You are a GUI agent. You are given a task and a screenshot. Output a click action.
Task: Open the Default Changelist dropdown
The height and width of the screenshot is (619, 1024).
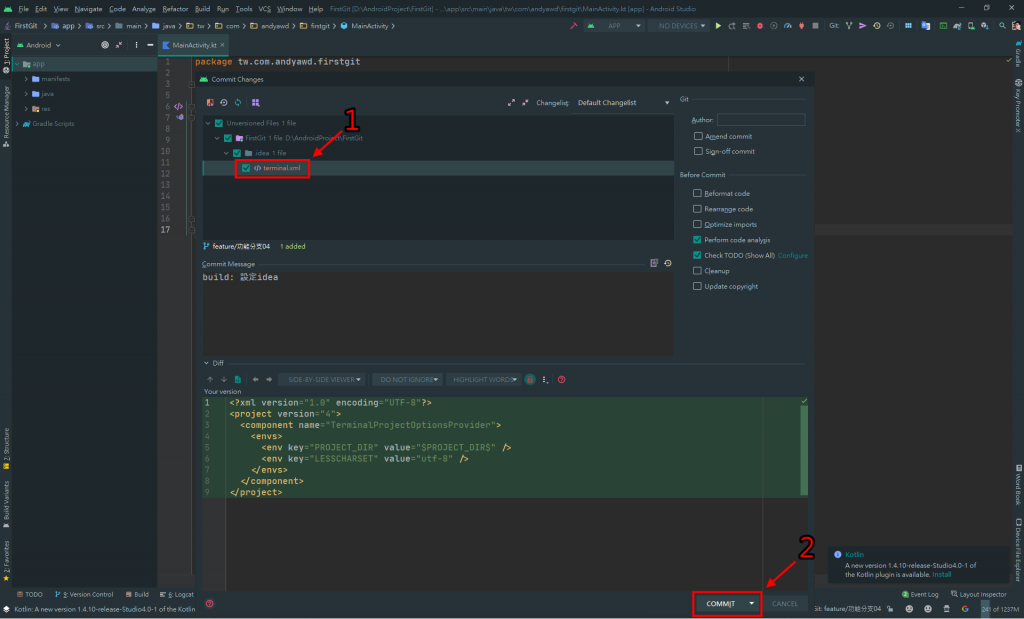623,103
